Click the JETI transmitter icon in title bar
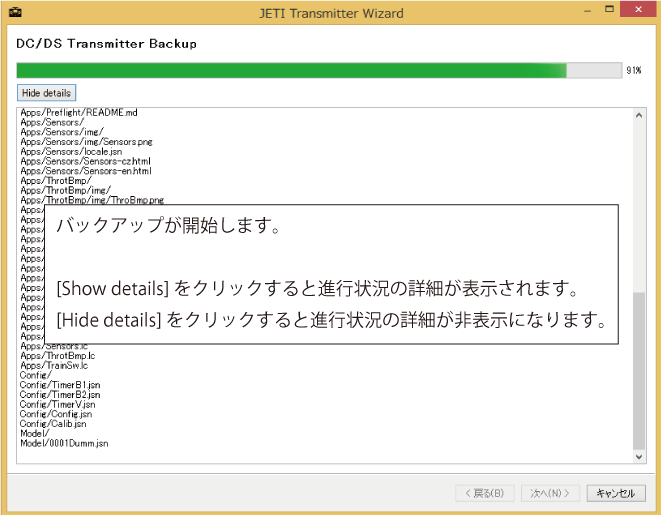Image resolution: width=661 pixels, height=515 pixels. point(15,12)
